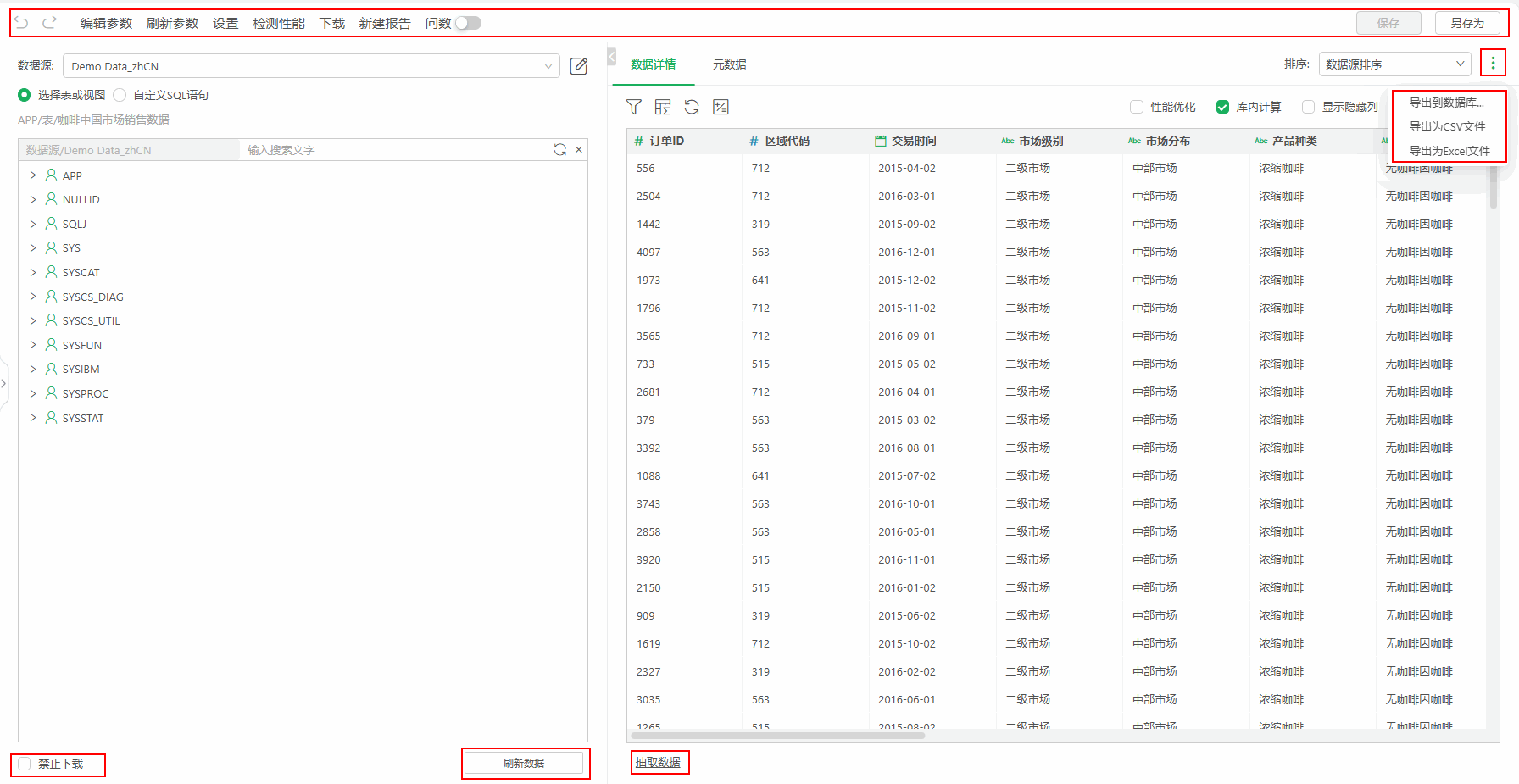
Task: Check the 显示隐藏列 checkbox
Action: 1308,107
